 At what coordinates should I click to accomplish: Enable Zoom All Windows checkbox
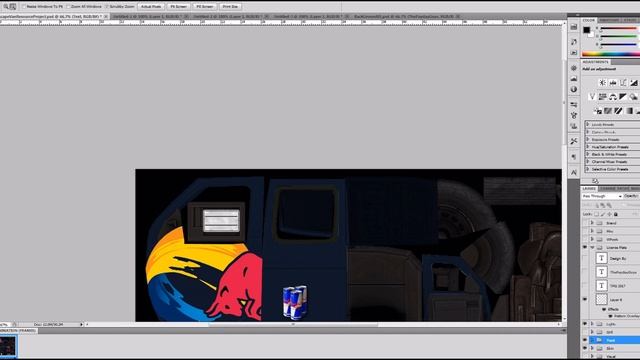69,7
